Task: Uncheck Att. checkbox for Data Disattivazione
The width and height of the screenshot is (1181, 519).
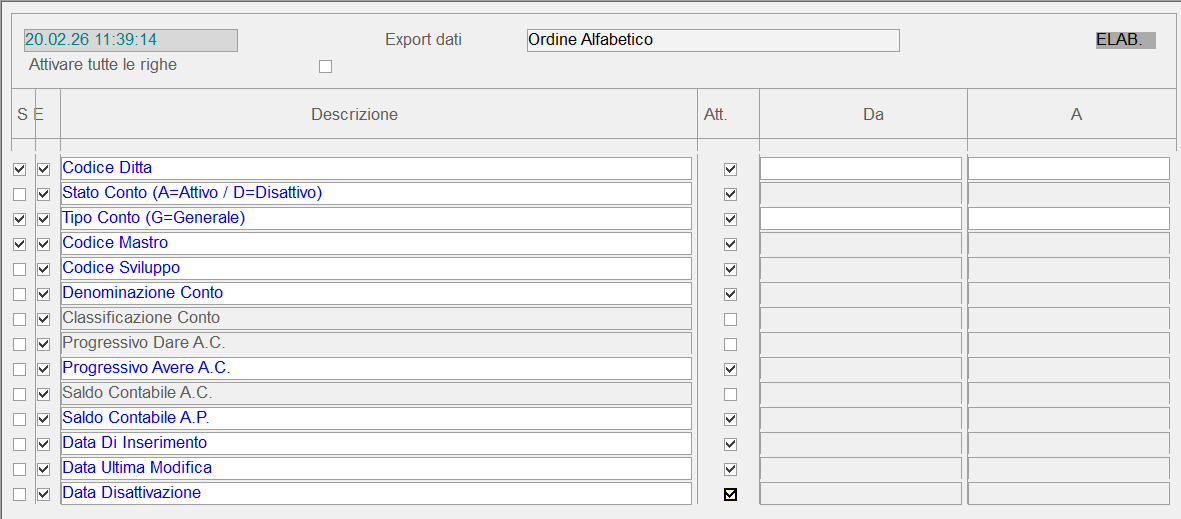Action: 730,494
